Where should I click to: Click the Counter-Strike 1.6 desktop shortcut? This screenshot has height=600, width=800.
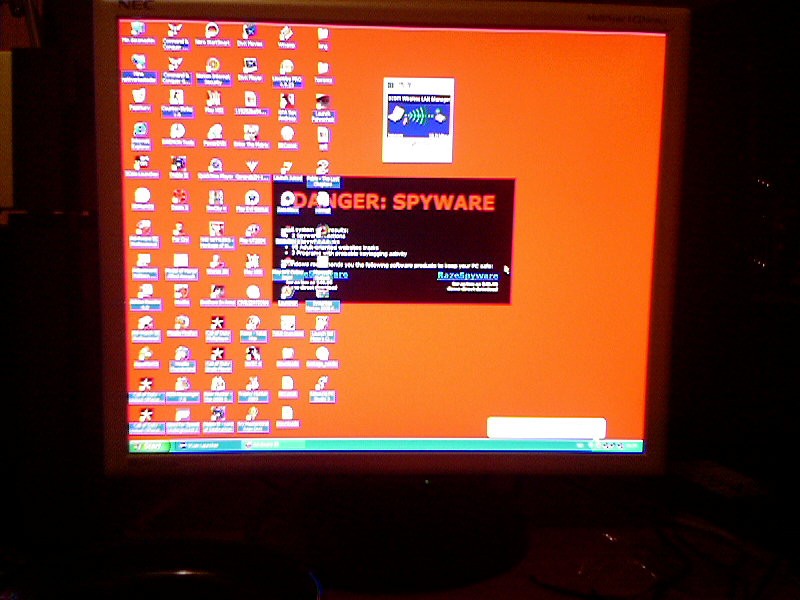pos(177,104)
